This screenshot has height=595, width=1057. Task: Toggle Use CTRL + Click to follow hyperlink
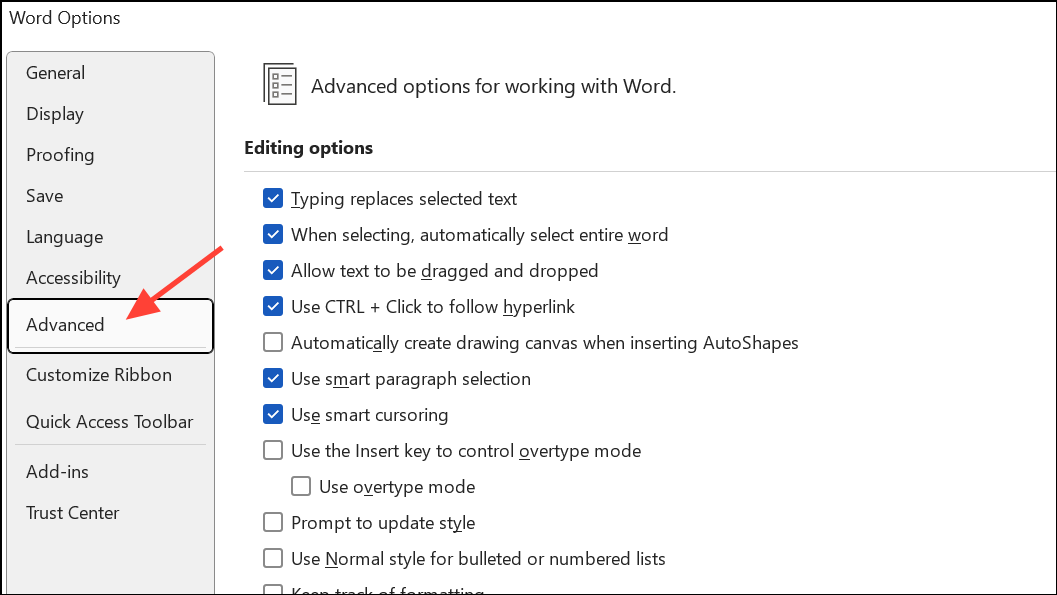tap(273, 307)
